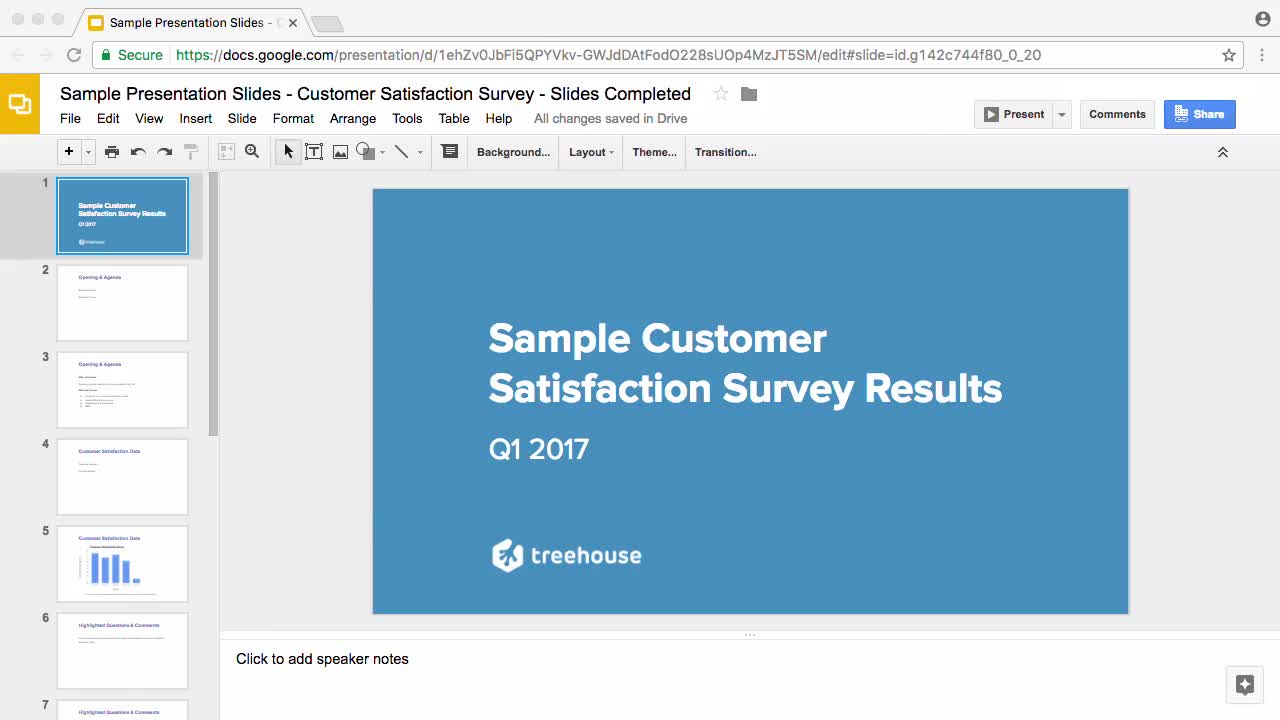Click the insert image icon
This screenshot has width=1280, height=720.
[340, 152]
